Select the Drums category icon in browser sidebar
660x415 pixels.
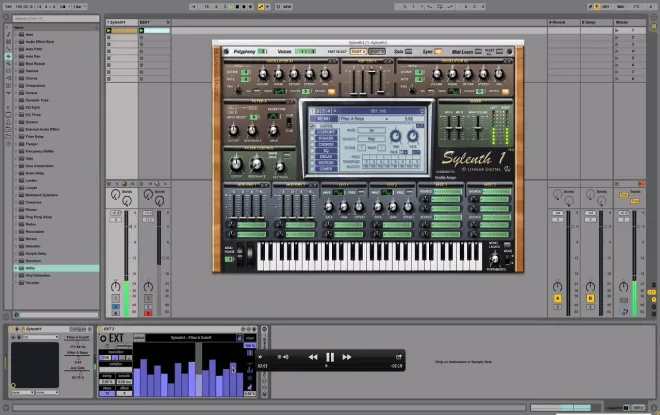(8, 42)
